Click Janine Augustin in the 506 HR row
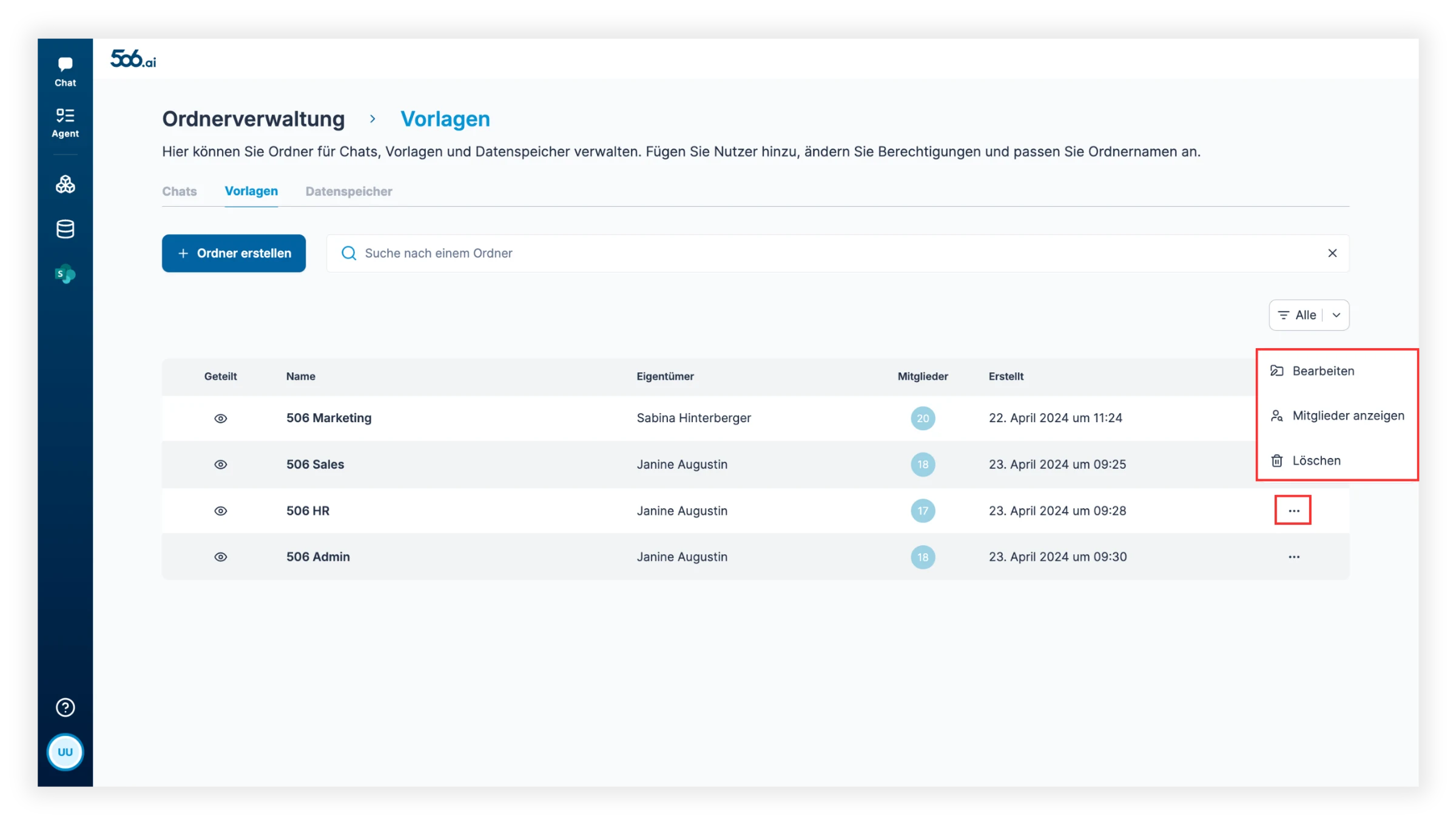This screenshot has height=825, width=1456. tap(682, 511)
